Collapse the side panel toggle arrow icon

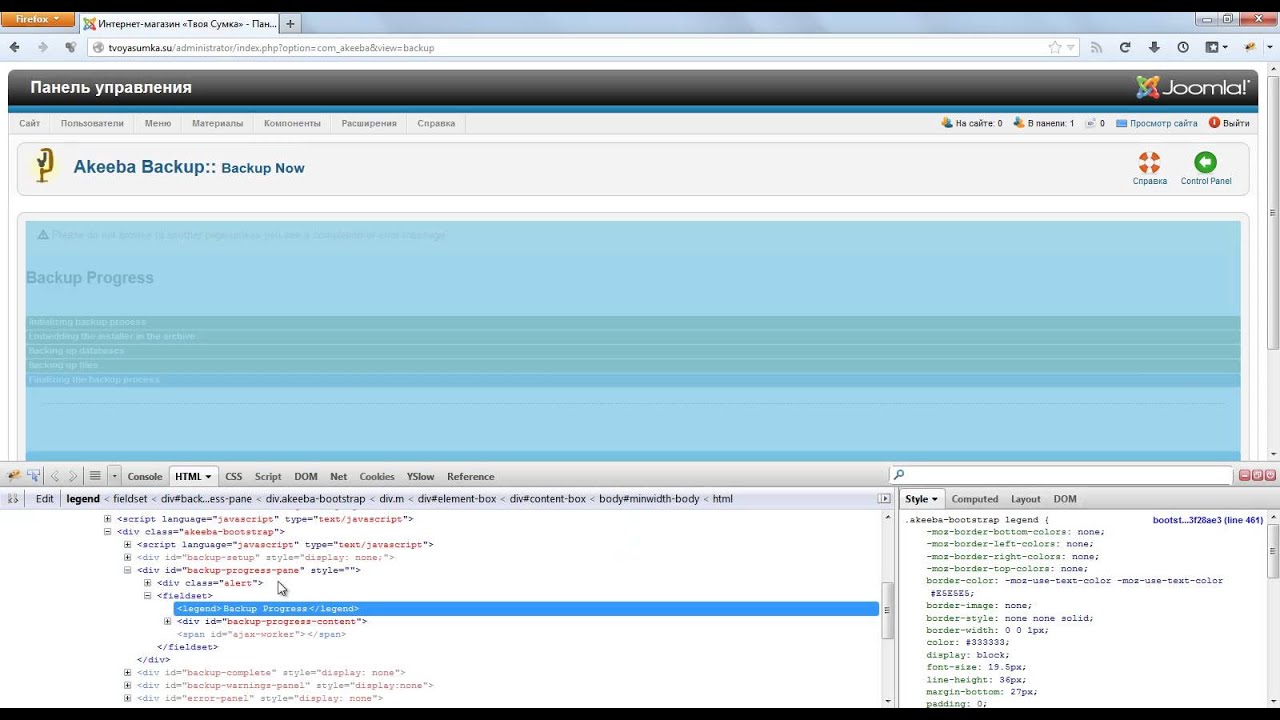coord(884,498)
